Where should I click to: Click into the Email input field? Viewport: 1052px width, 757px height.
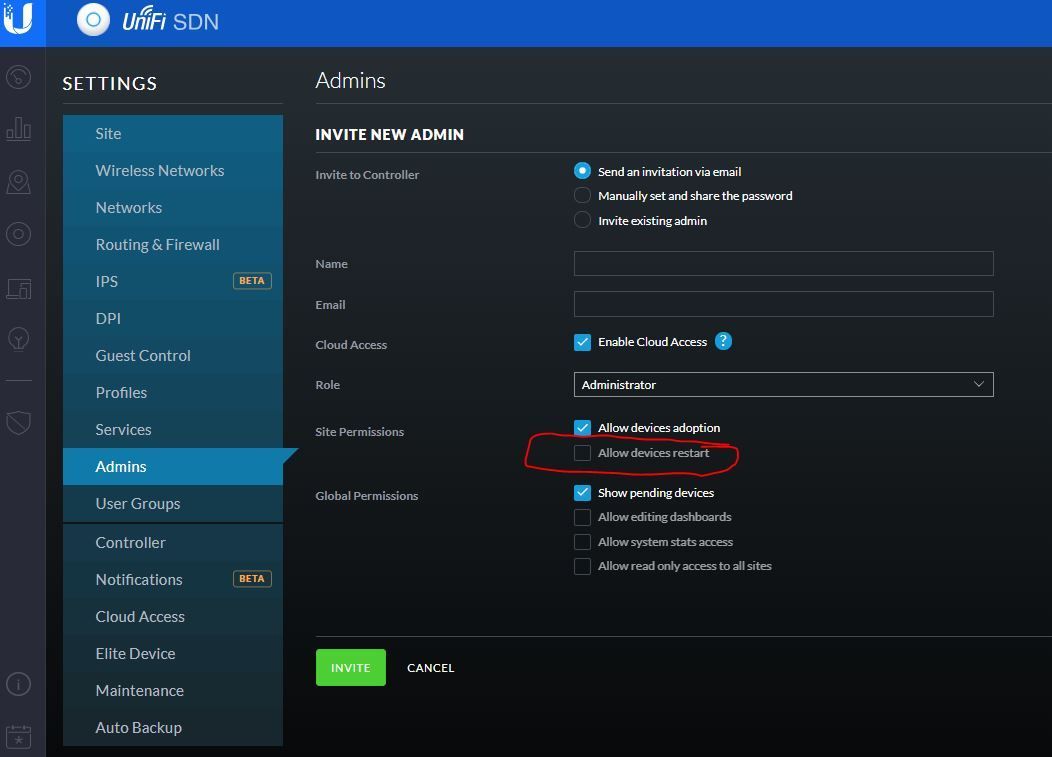click(783, 304)
